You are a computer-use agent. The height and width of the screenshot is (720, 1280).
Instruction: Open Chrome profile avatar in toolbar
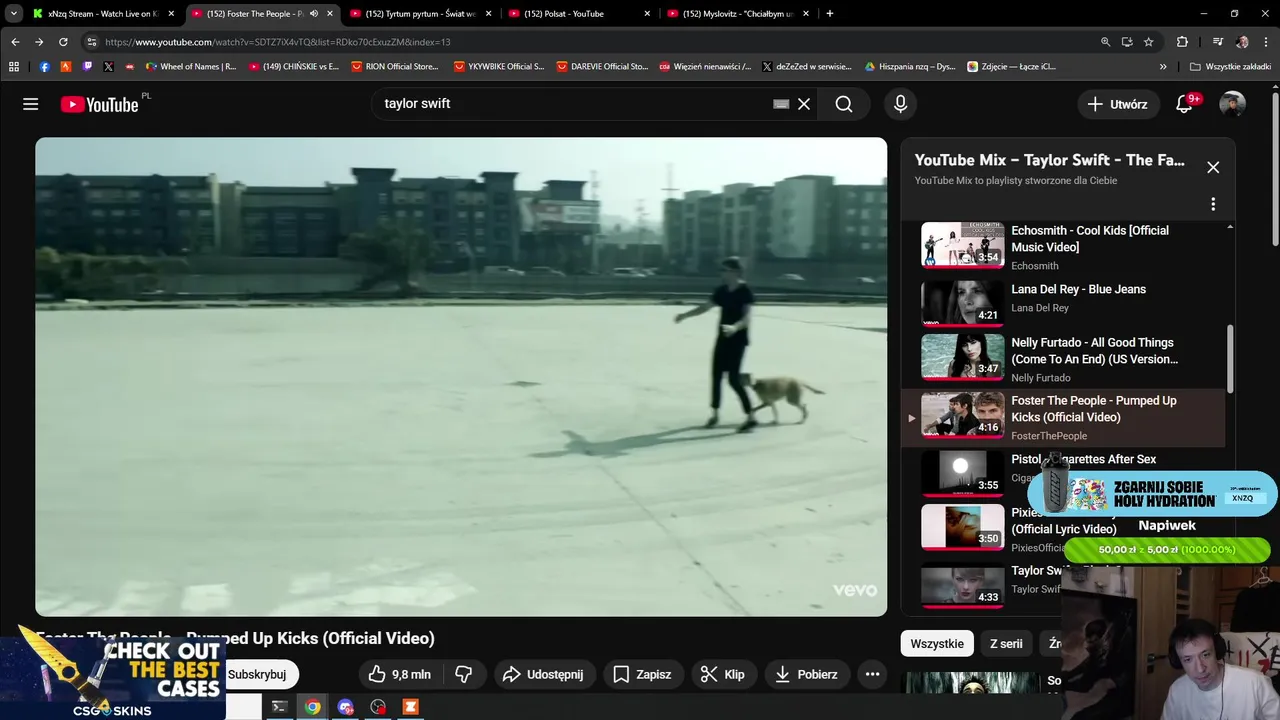[x=1242, y=42]
